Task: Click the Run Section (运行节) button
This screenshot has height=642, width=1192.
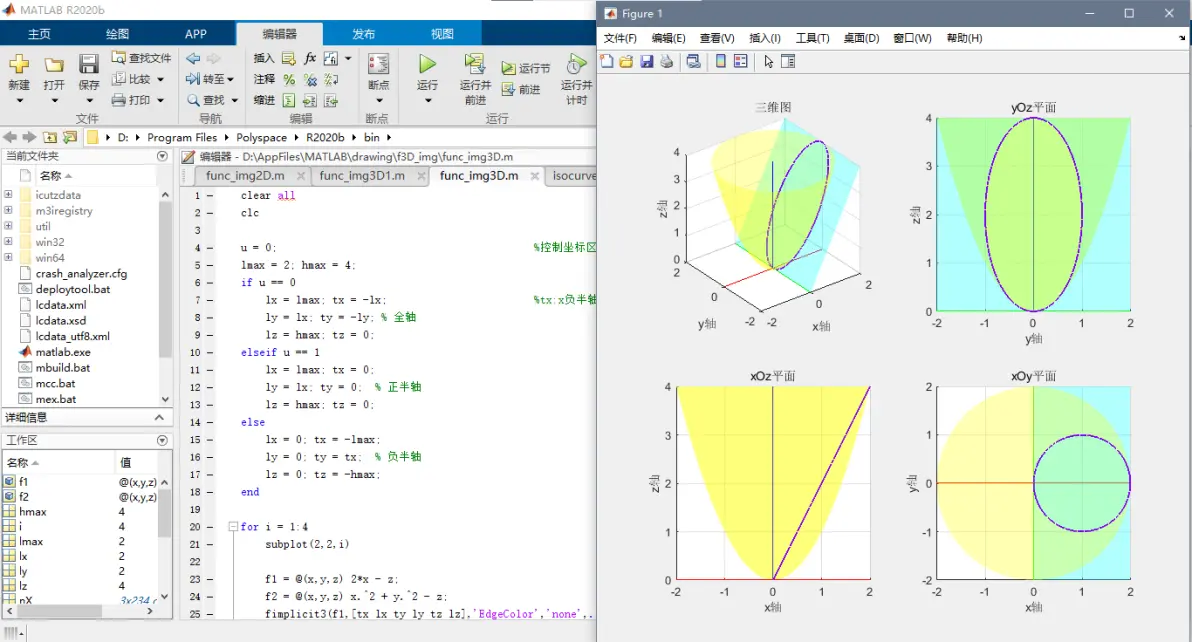Action: click(x=526, y=68)
